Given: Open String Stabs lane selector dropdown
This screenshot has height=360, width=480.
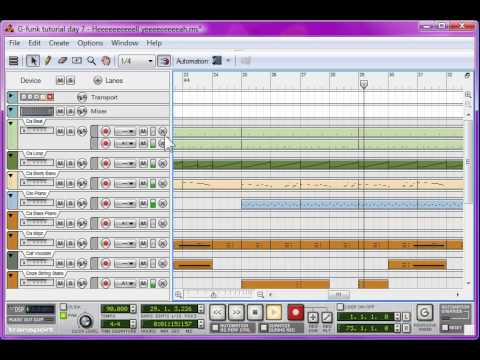Looking at the screenshot, I should (125, 284).
